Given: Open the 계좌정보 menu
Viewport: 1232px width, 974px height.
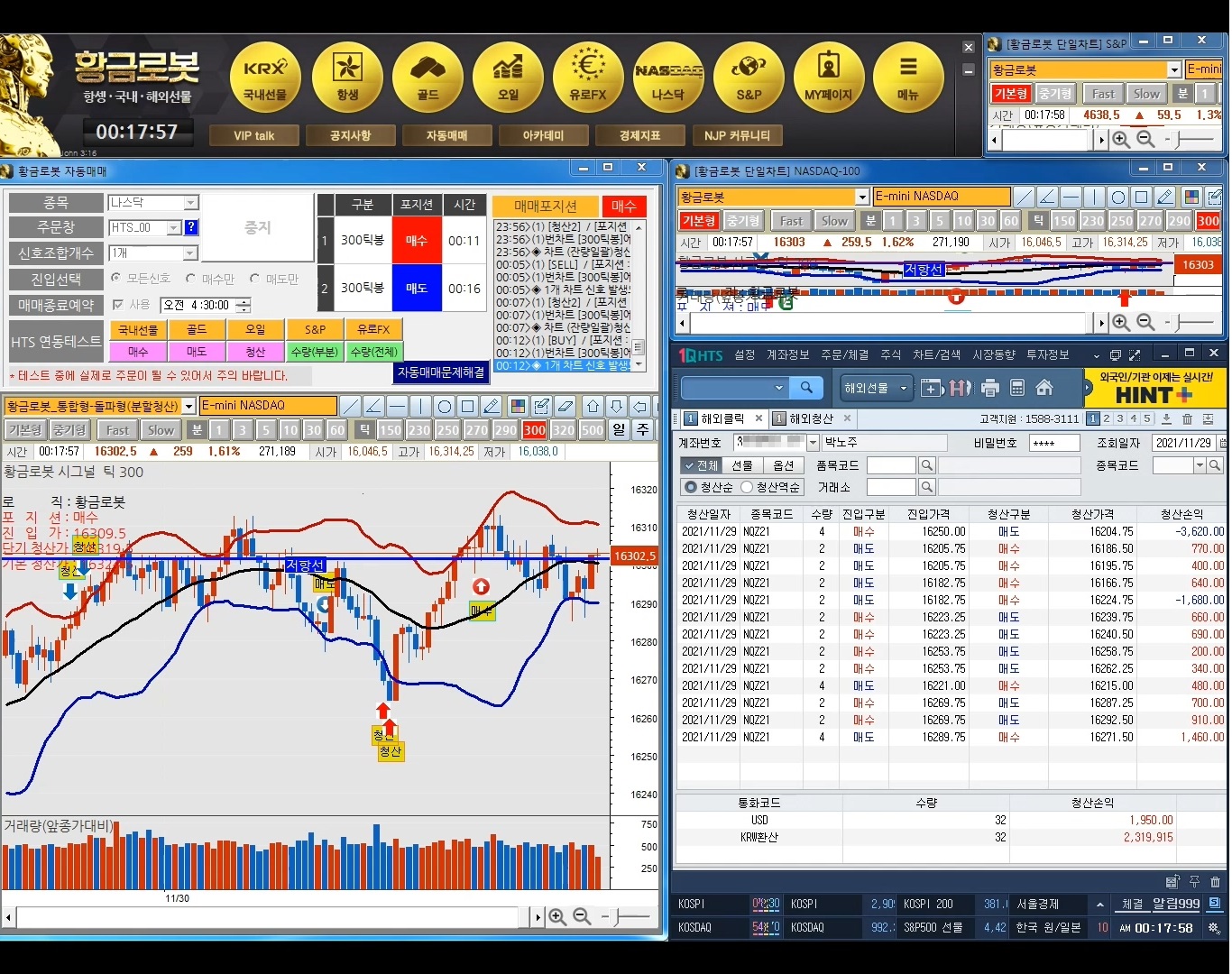Looking at the screenshot, I should tap(787, 354).
